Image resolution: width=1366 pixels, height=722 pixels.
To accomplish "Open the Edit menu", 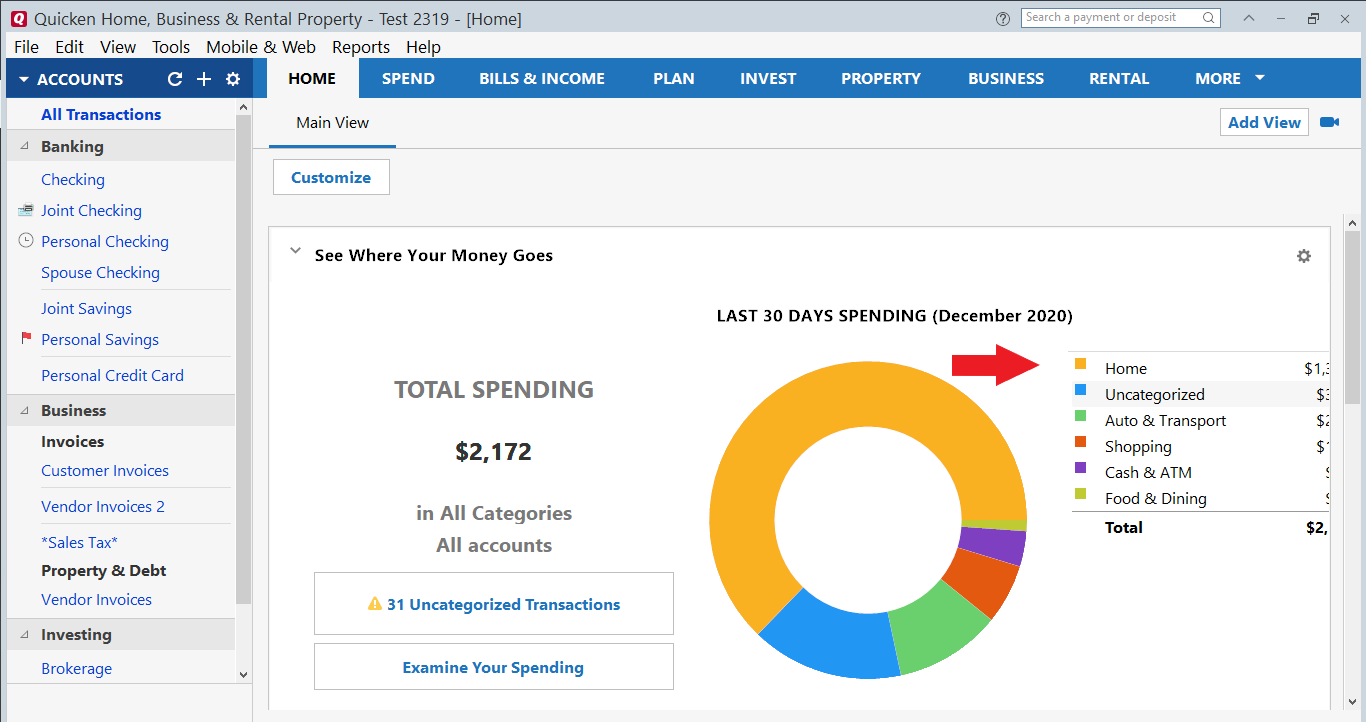I will pyautogui.click(x=70, y=47).
